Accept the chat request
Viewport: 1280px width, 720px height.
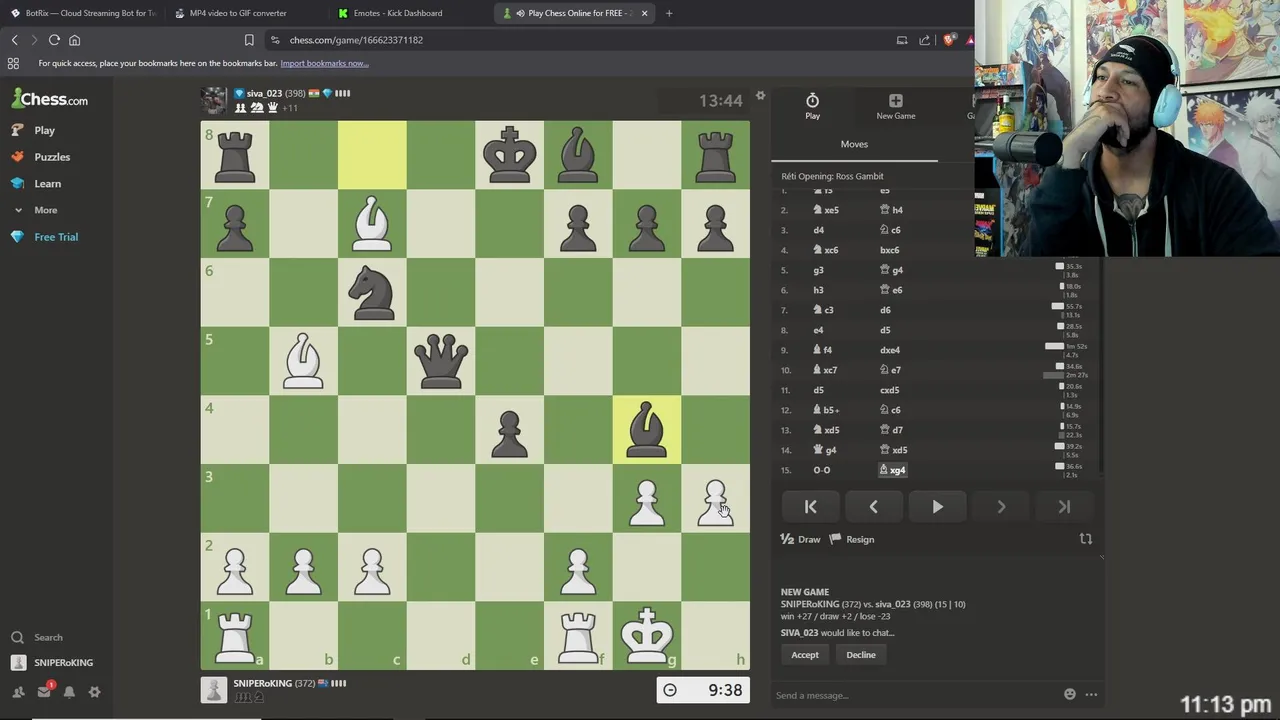point(805,655)
